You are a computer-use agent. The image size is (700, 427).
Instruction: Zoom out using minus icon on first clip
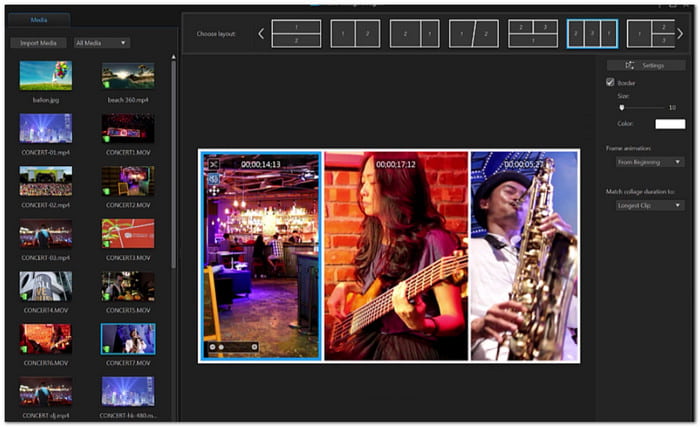pyautogui.click(x=212, y=347)
